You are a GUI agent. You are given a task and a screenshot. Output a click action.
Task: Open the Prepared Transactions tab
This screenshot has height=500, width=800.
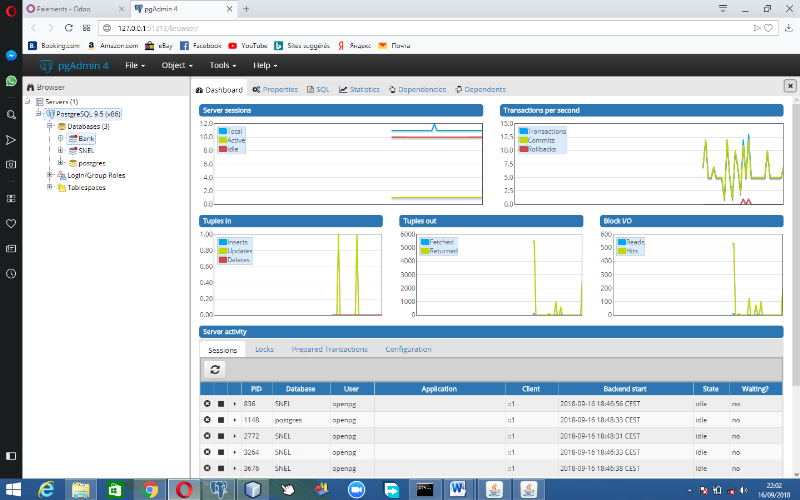329,349
